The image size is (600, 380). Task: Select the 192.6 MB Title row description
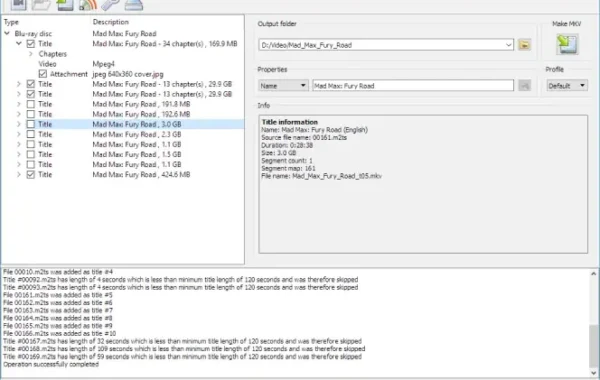pyautogui.click(x=141, y=114)
